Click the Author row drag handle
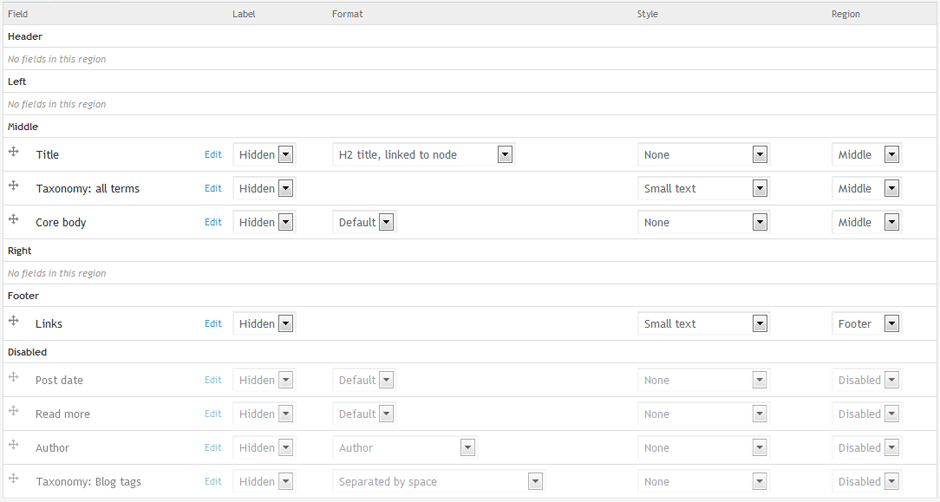The height and width of the screenshot is (502, 940). 14,445
